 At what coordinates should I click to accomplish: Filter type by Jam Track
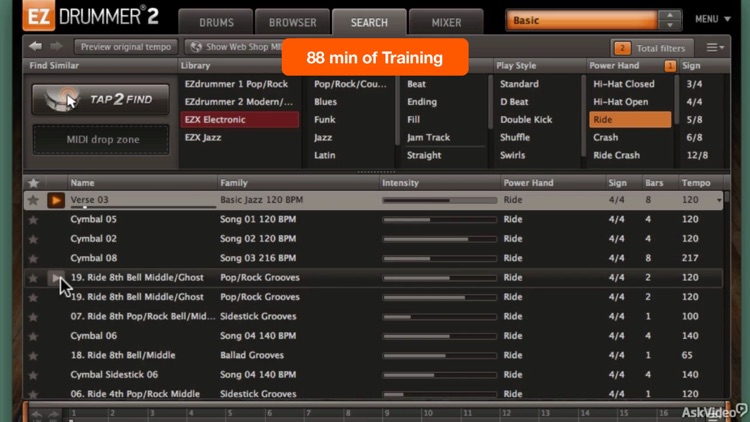428,138
